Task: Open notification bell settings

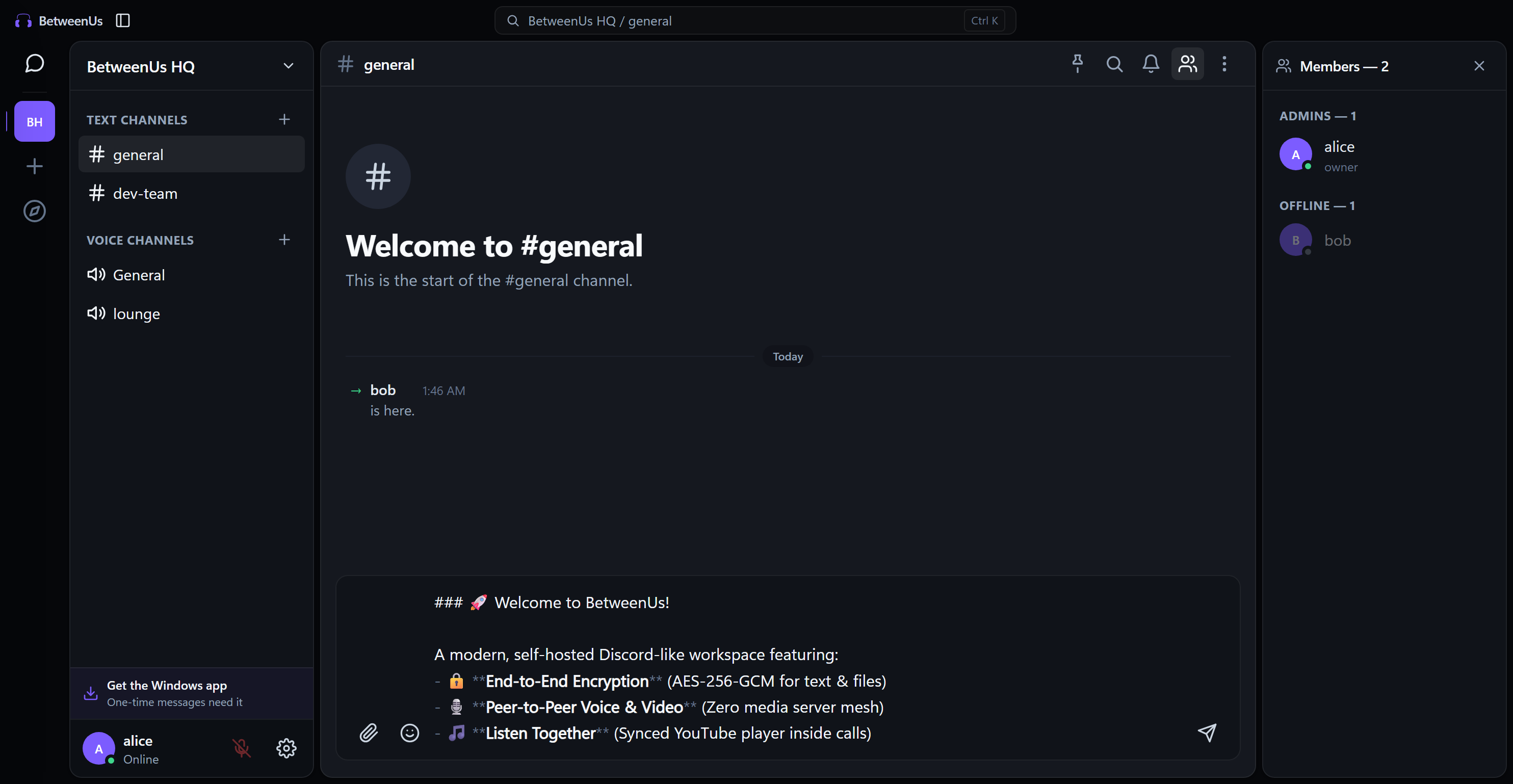Action: 1151,63
